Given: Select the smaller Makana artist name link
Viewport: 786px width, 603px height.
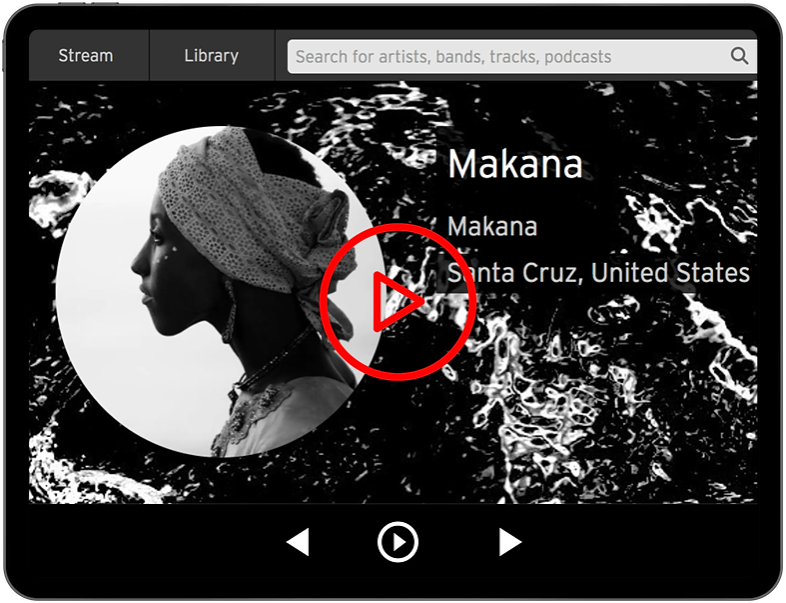Looking at the screenshot, I should point(492,226).
